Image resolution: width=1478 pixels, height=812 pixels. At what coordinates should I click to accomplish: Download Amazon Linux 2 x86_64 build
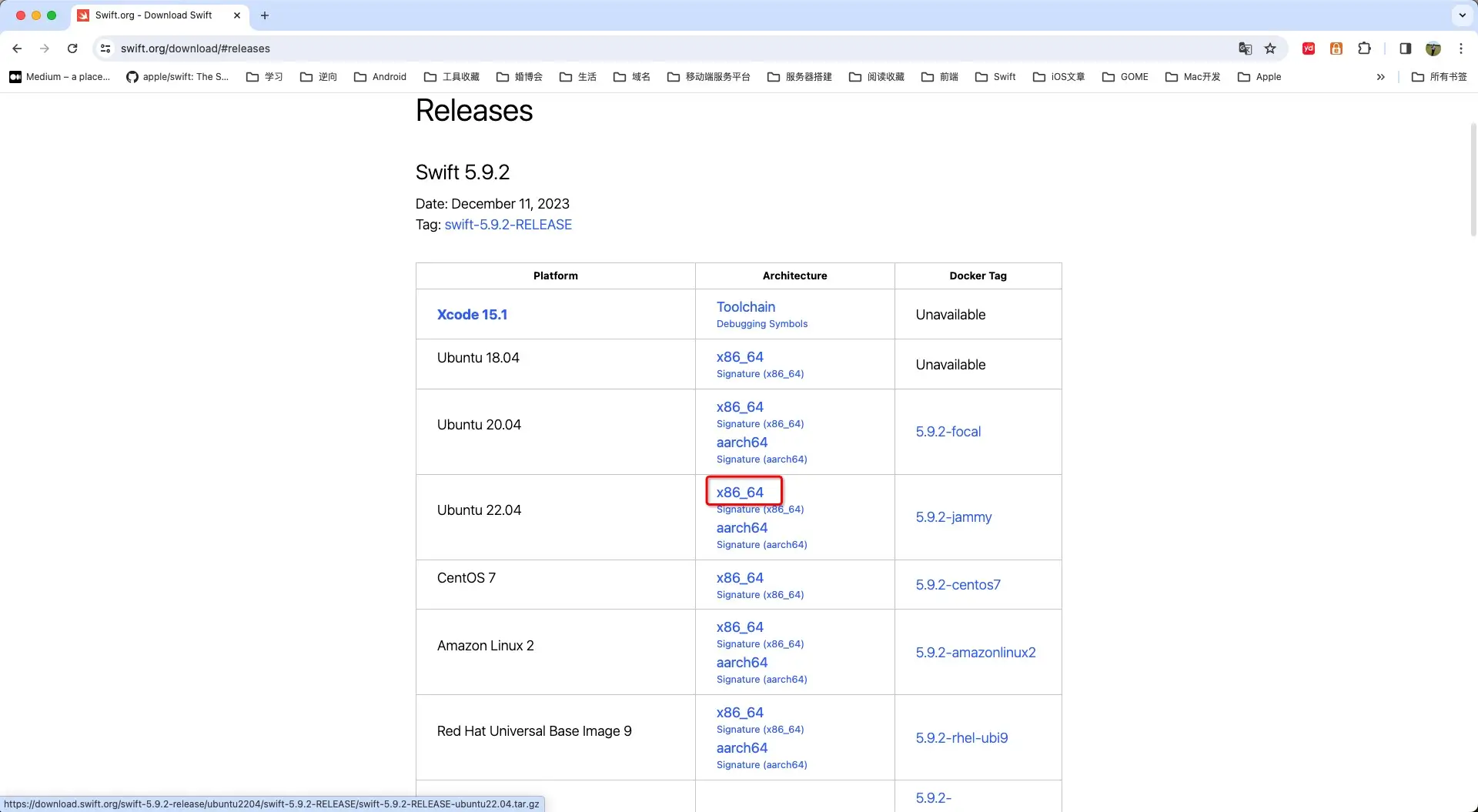[740, 627]
